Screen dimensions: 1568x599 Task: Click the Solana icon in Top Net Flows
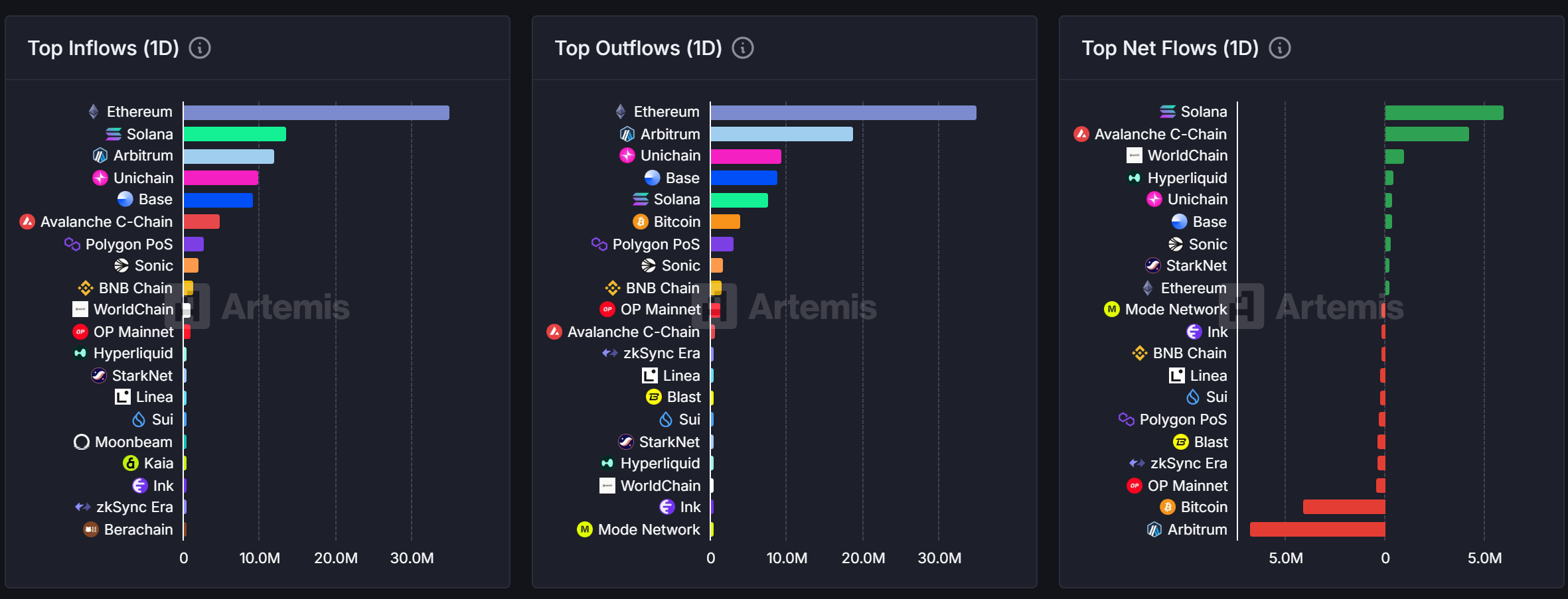point(1168,112)
